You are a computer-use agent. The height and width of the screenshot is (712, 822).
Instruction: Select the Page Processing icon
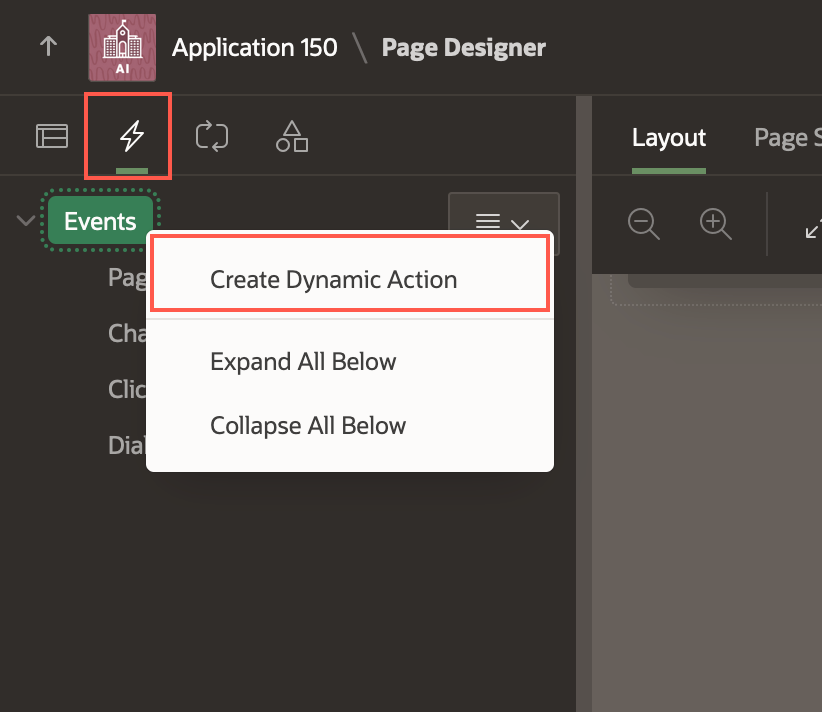click(211, 135)
